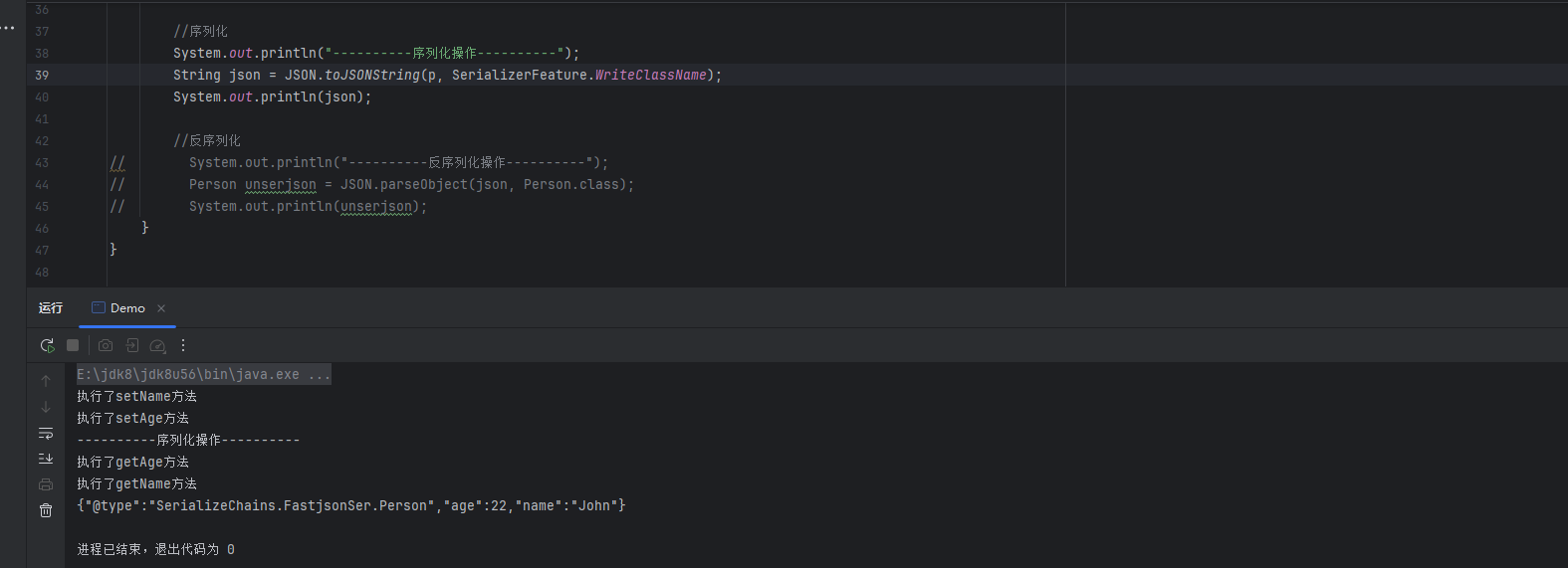The width and height of the screenshot is (1568, 568).
Task: Place cursor on WriteClassName in code
Action: click(x=650, y=76)
